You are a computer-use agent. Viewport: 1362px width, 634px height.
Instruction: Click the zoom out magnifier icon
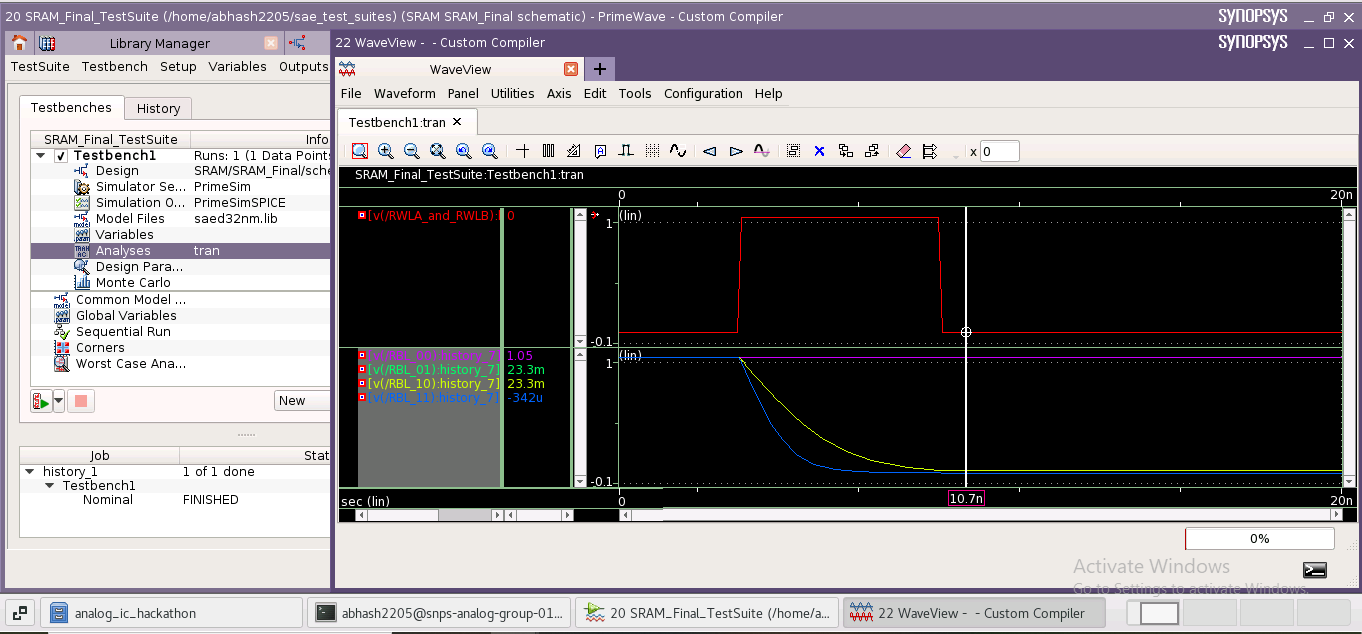(x=412, y=151)
